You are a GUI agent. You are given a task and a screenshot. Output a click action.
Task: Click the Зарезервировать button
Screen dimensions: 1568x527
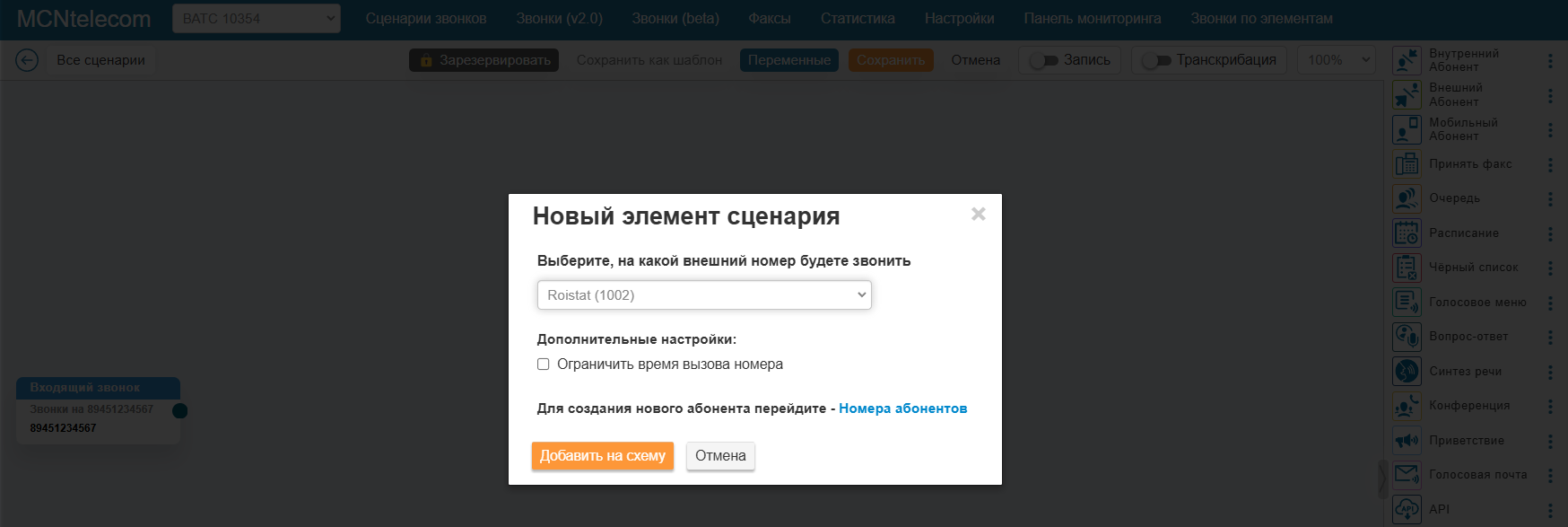coord(483,60)
